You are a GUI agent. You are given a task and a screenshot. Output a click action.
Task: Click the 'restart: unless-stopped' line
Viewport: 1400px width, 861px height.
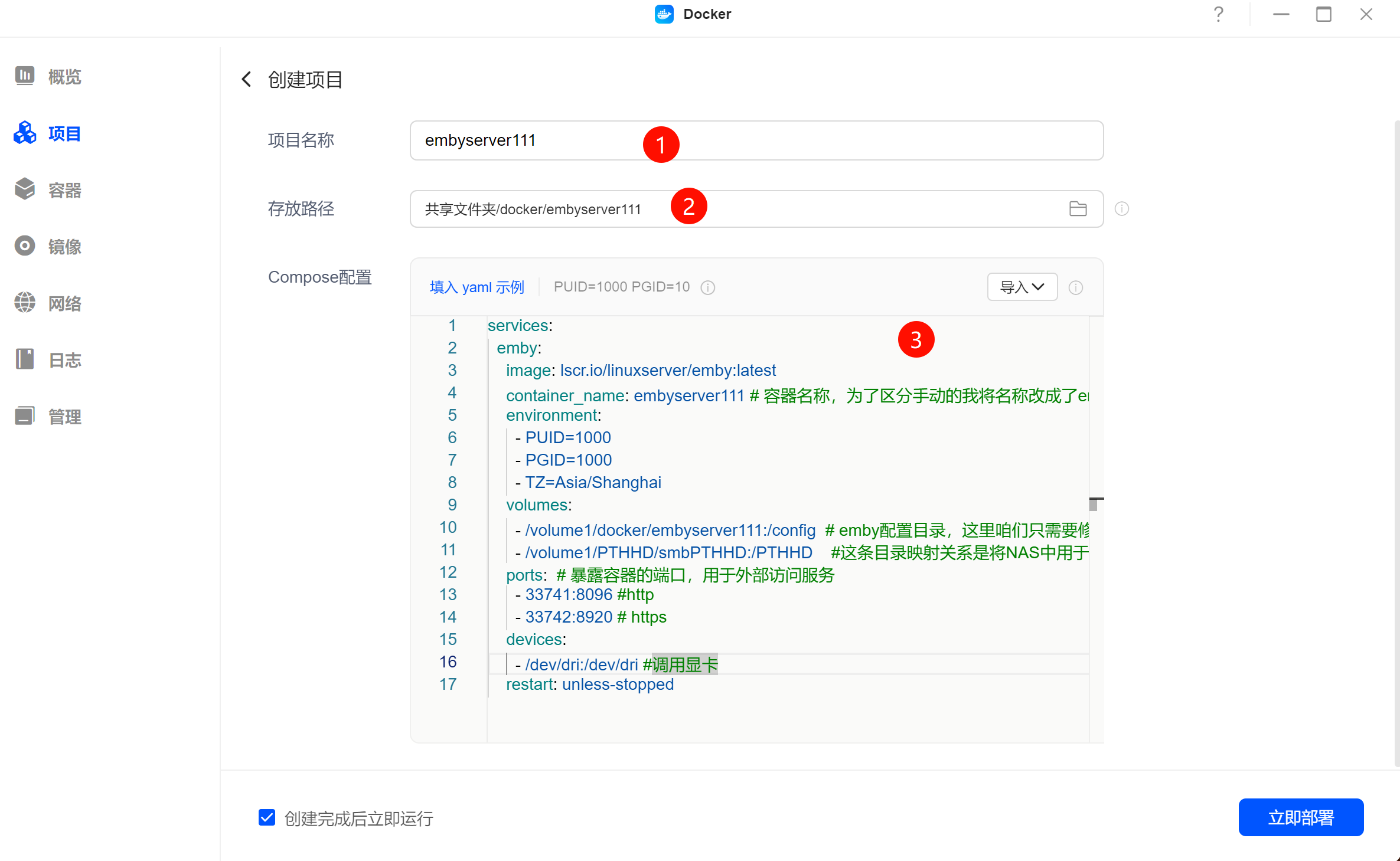[x=590, y=684]
